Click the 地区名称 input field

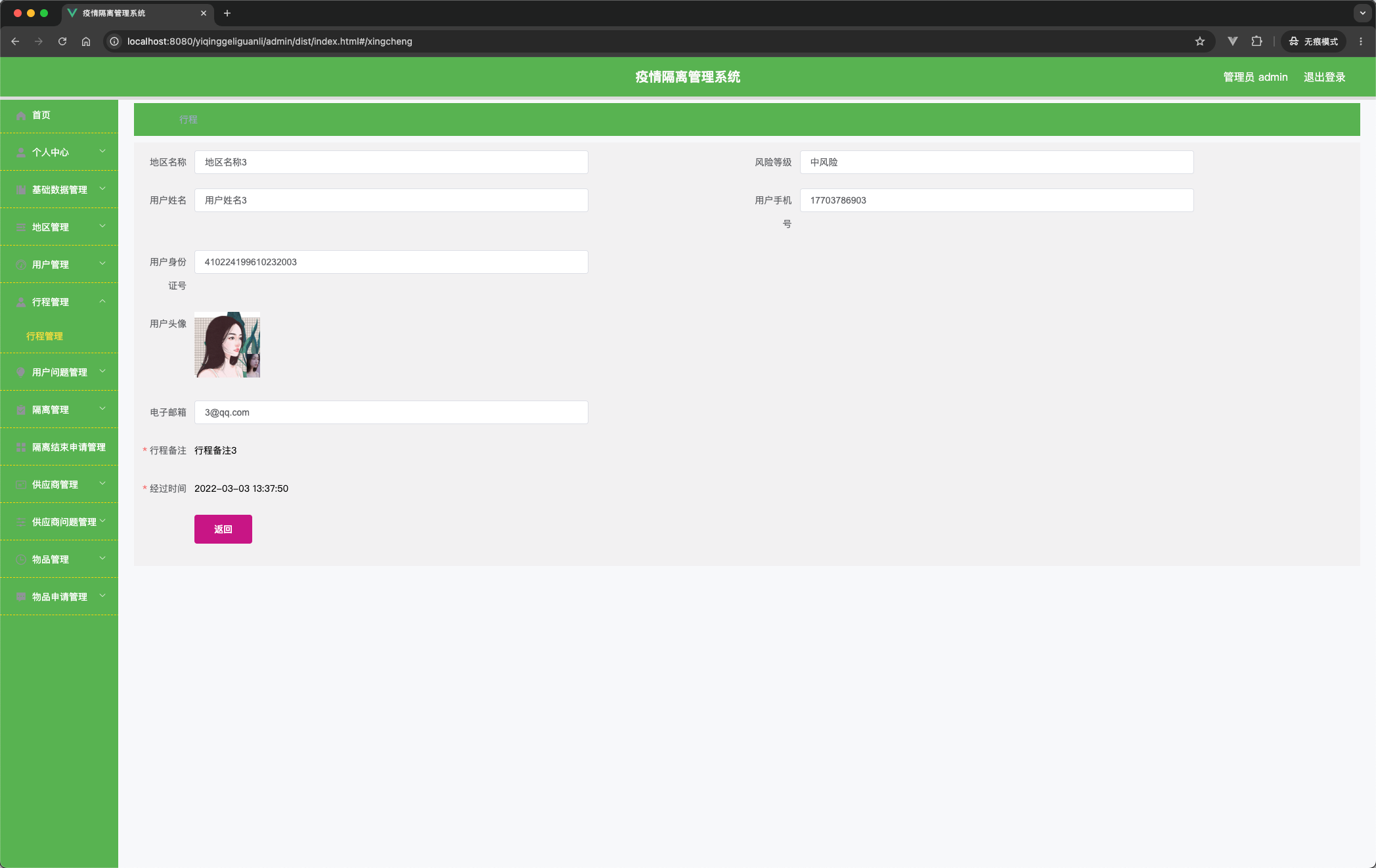(391, 163)
